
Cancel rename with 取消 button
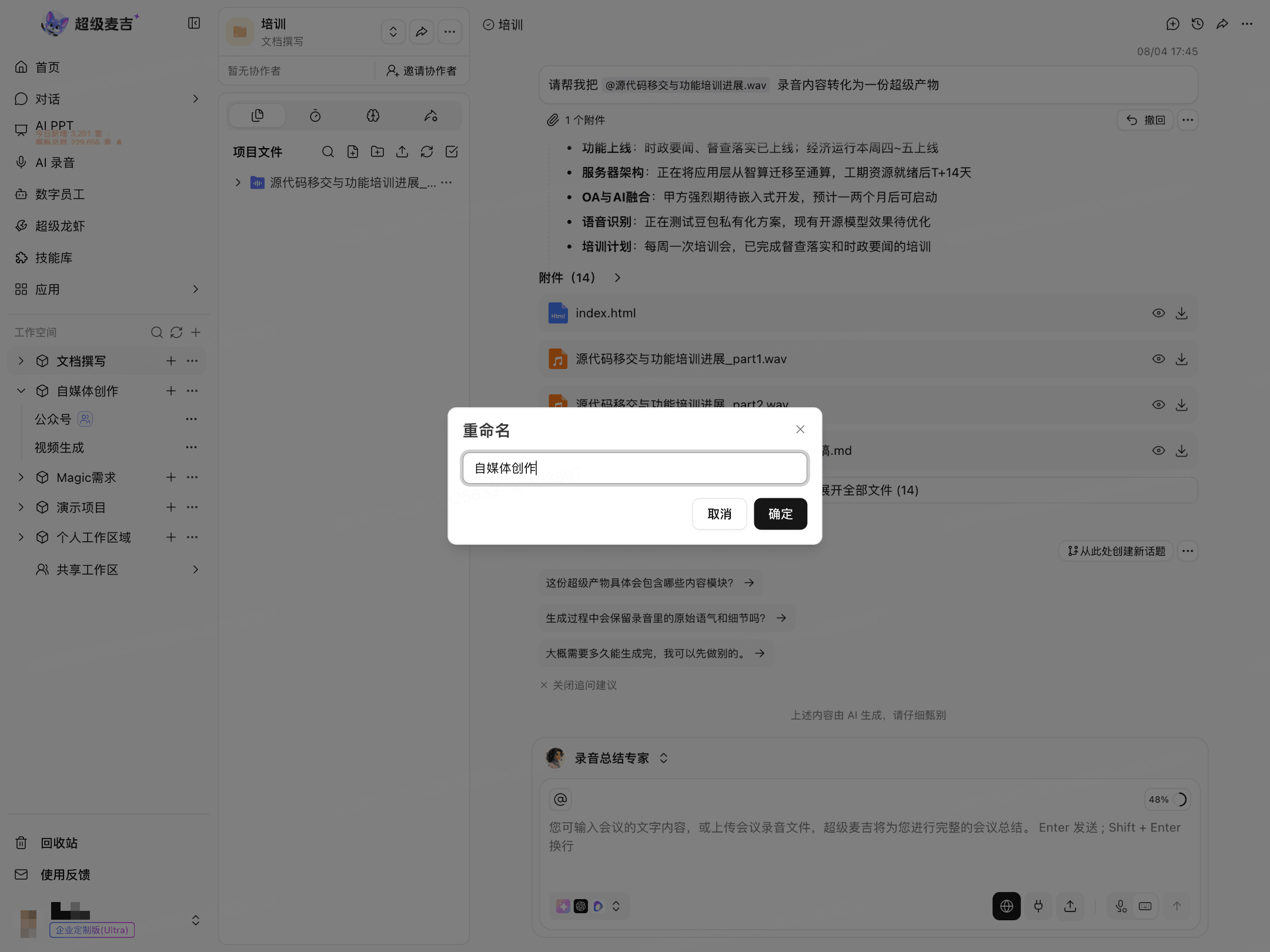click(x=719, y=514)
